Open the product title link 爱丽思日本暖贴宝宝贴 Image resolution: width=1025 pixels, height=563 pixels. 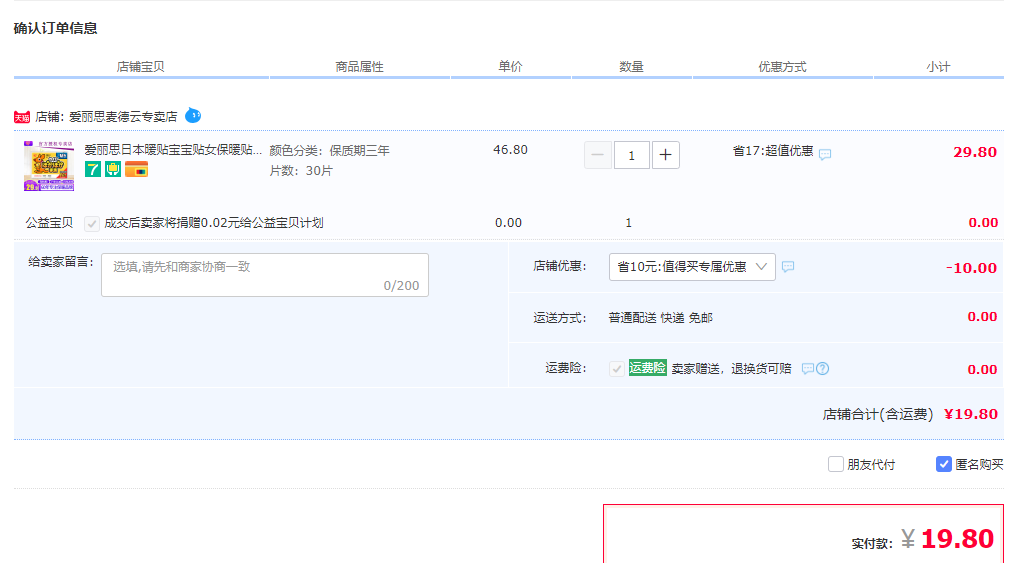pos(173,150)
